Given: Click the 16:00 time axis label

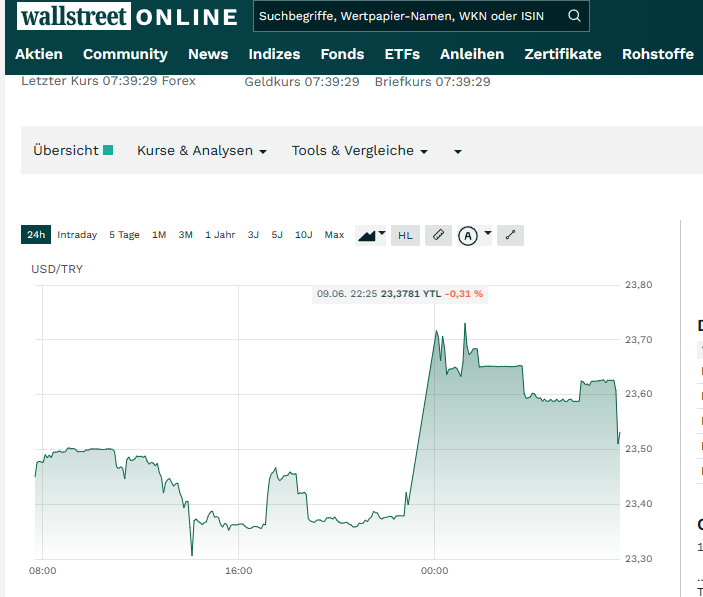Looking at the screenshot, I should 239,571.
